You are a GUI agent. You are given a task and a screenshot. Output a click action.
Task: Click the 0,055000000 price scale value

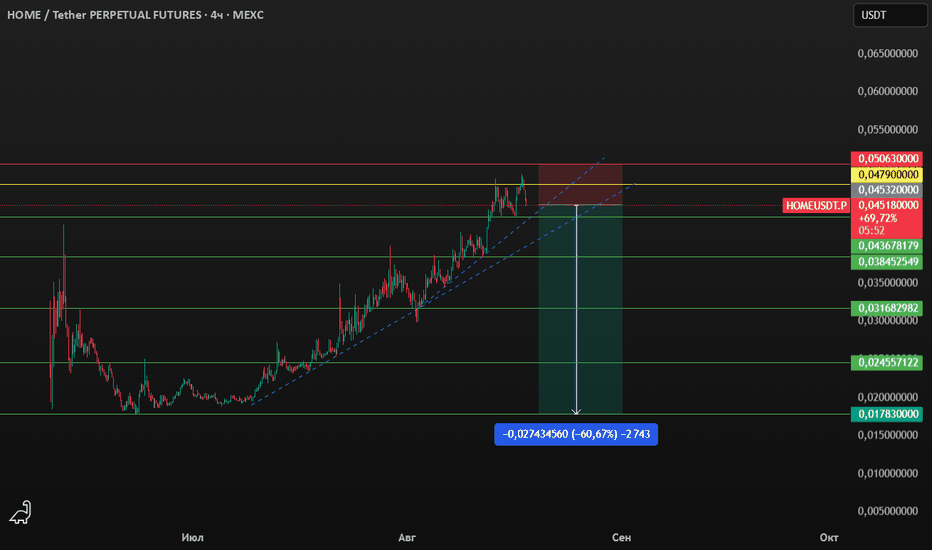(x=887, y=130)
